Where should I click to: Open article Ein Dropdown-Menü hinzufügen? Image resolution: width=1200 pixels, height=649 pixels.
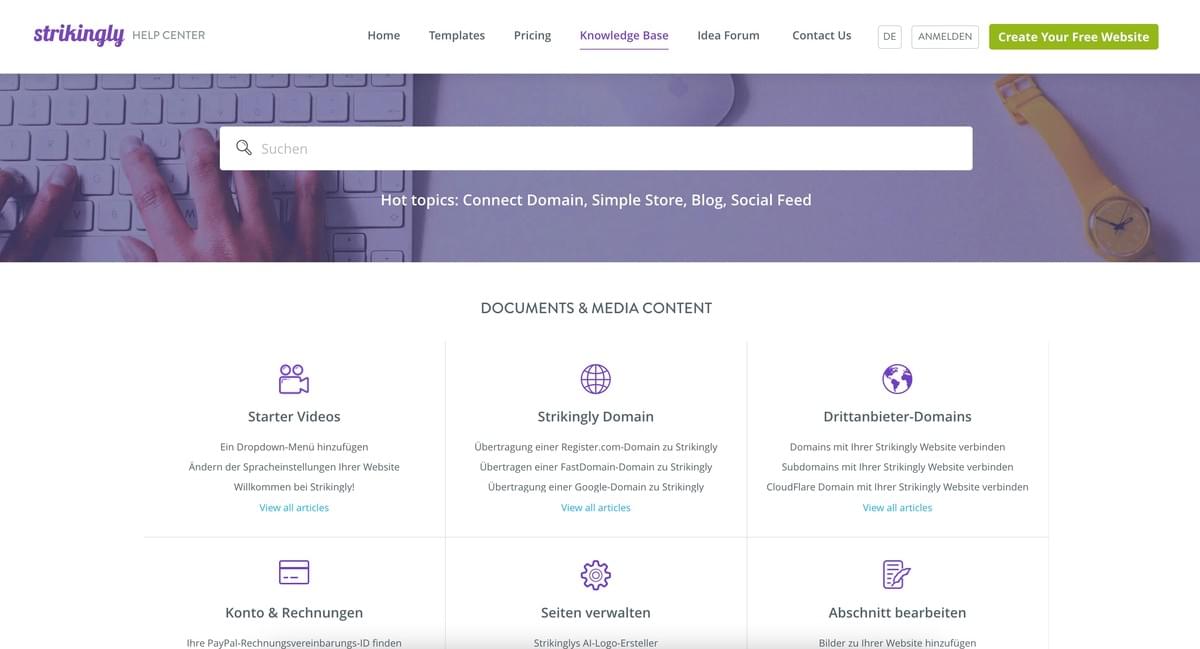pos(294,447)
